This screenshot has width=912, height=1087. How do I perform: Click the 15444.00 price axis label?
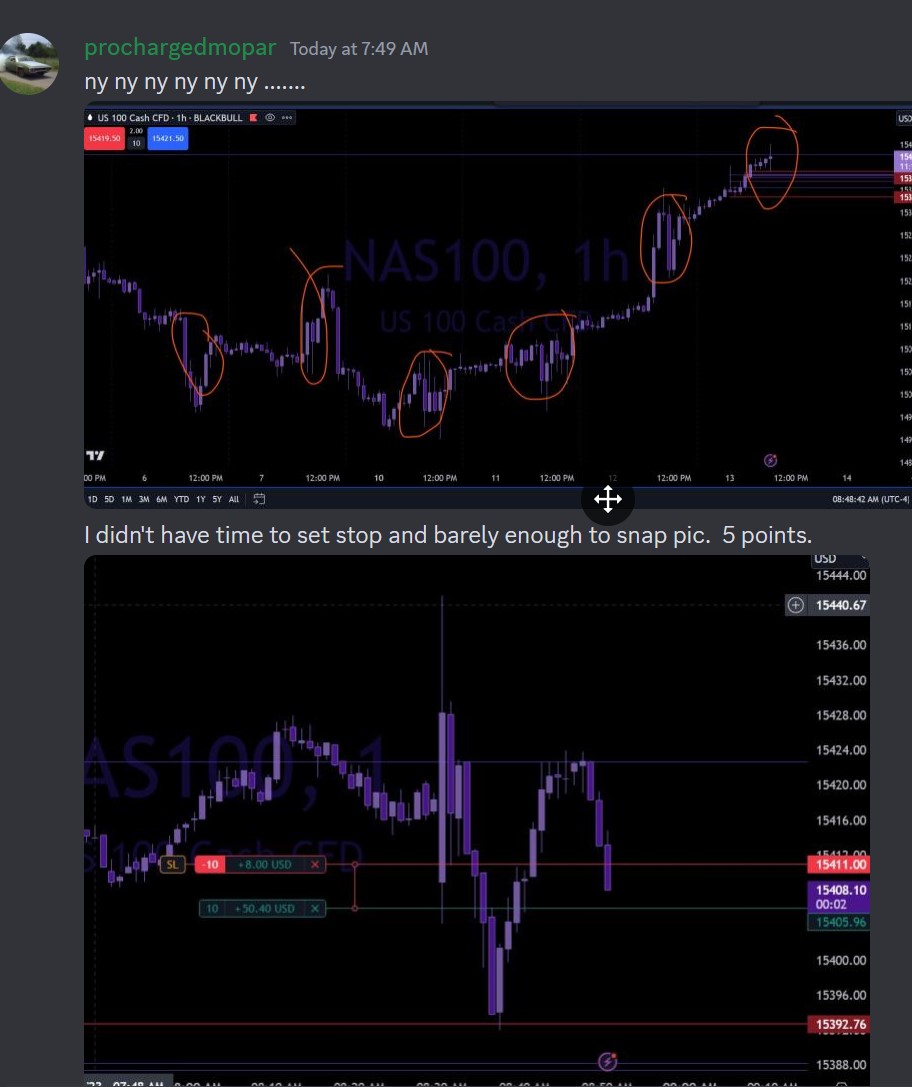click(x=841, y=575)
